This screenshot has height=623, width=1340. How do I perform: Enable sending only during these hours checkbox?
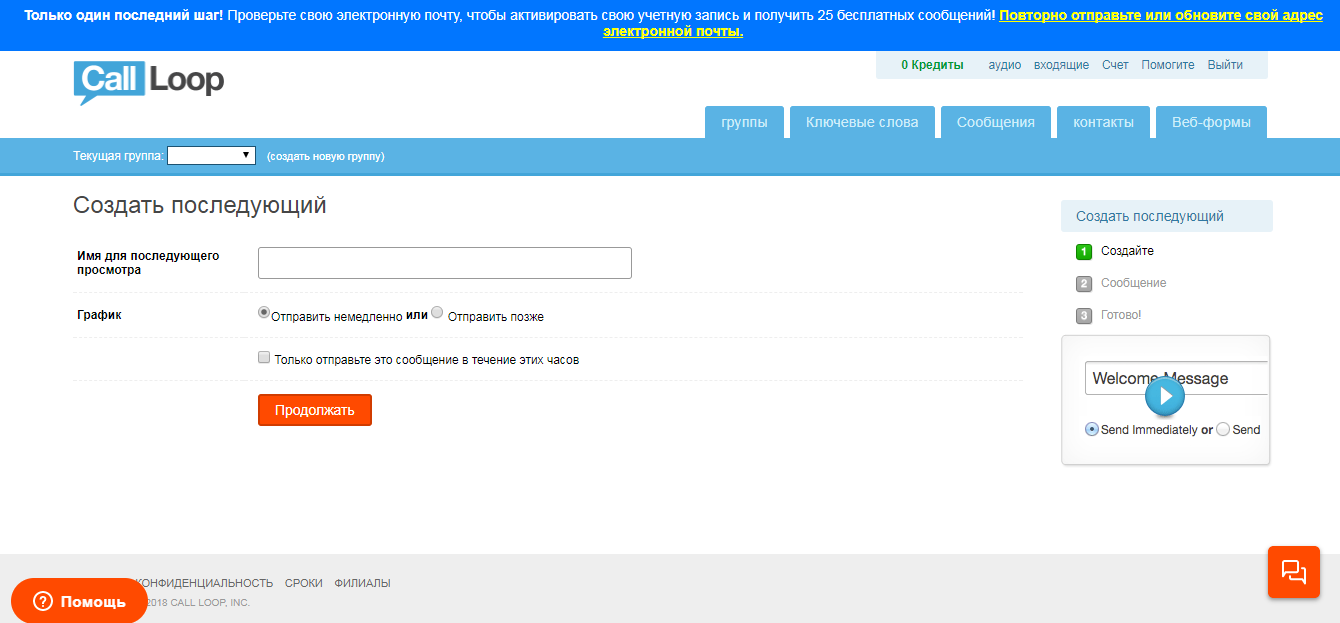coord(264,357)
